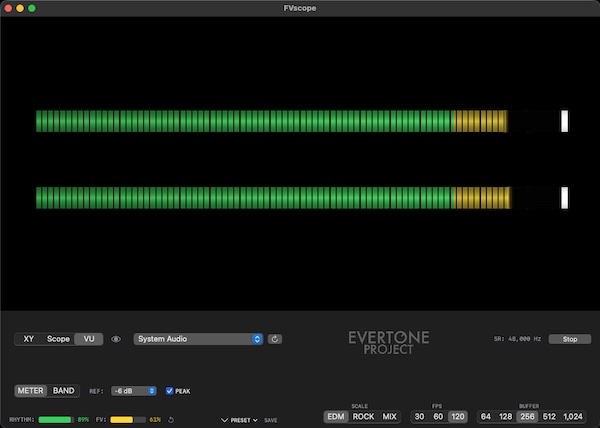Select the VU view tab
The width and height of the screenshot is (600, 428).
pyautogui.click(x=89, y=339)
